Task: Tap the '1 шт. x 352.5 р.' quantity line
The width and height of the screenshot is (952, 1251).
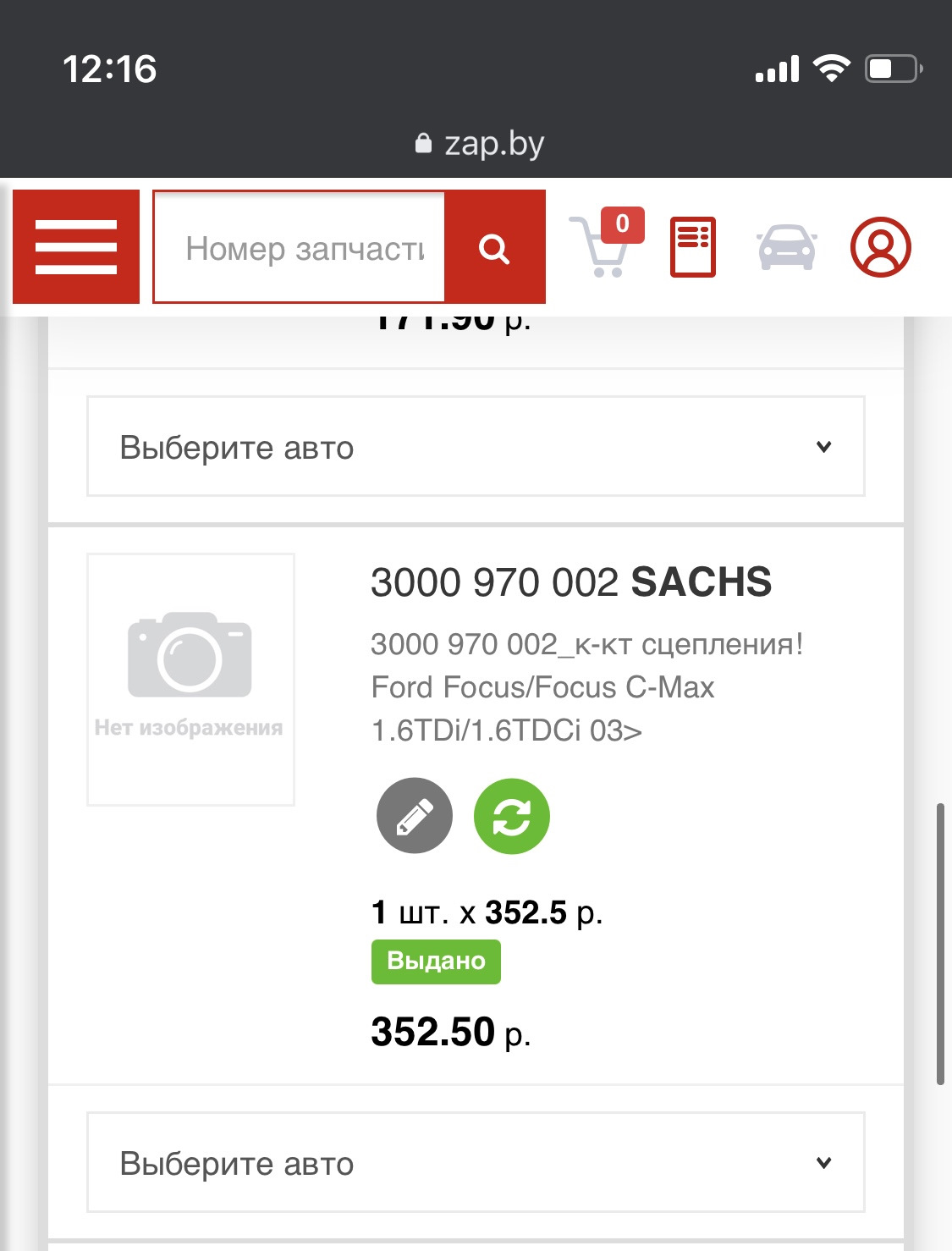Action: click(x=487, y=912)
